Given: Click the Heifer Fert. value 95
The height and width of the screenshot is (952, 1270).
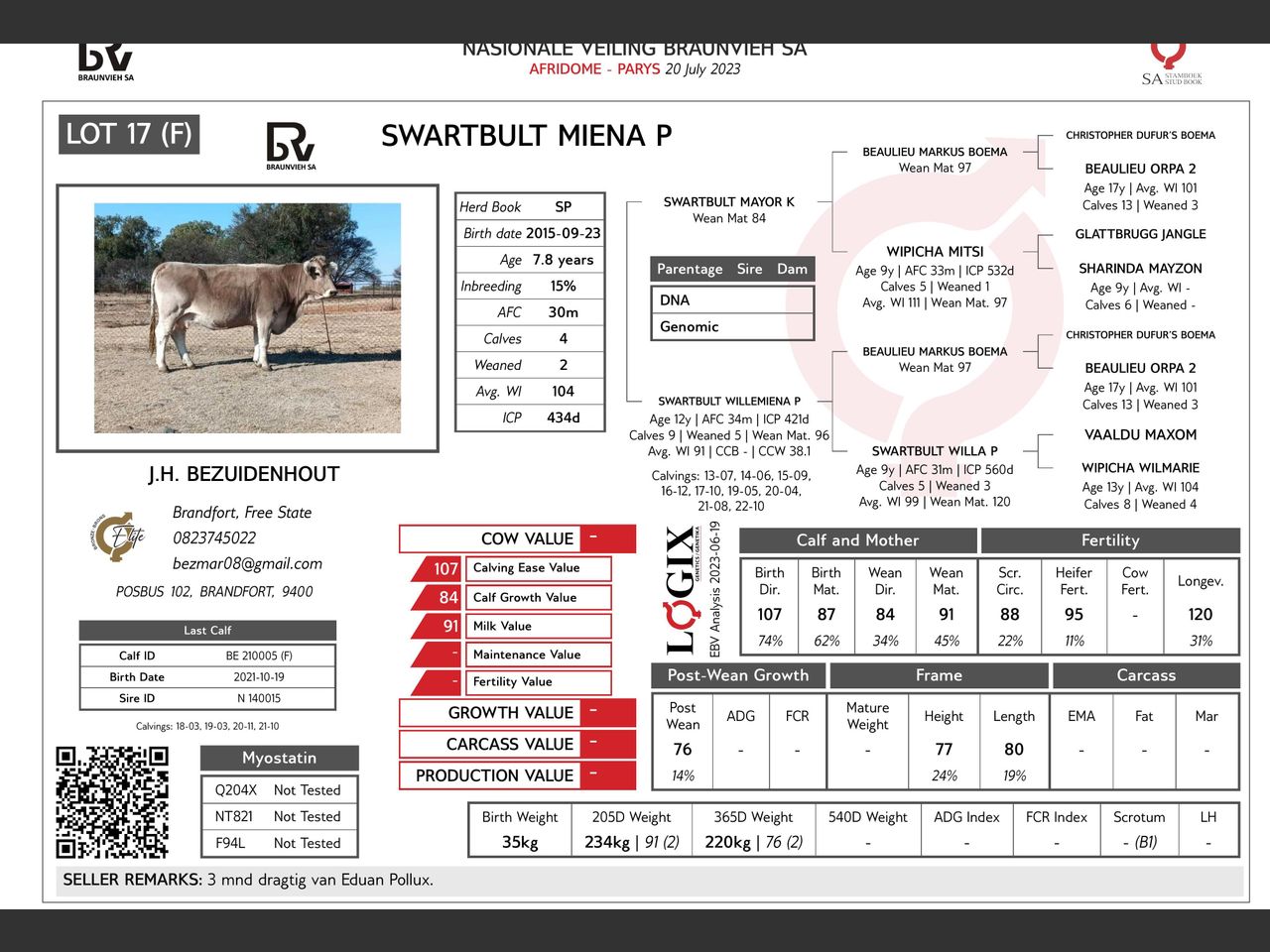Looking at the screenshot, I should point(1074,615).
